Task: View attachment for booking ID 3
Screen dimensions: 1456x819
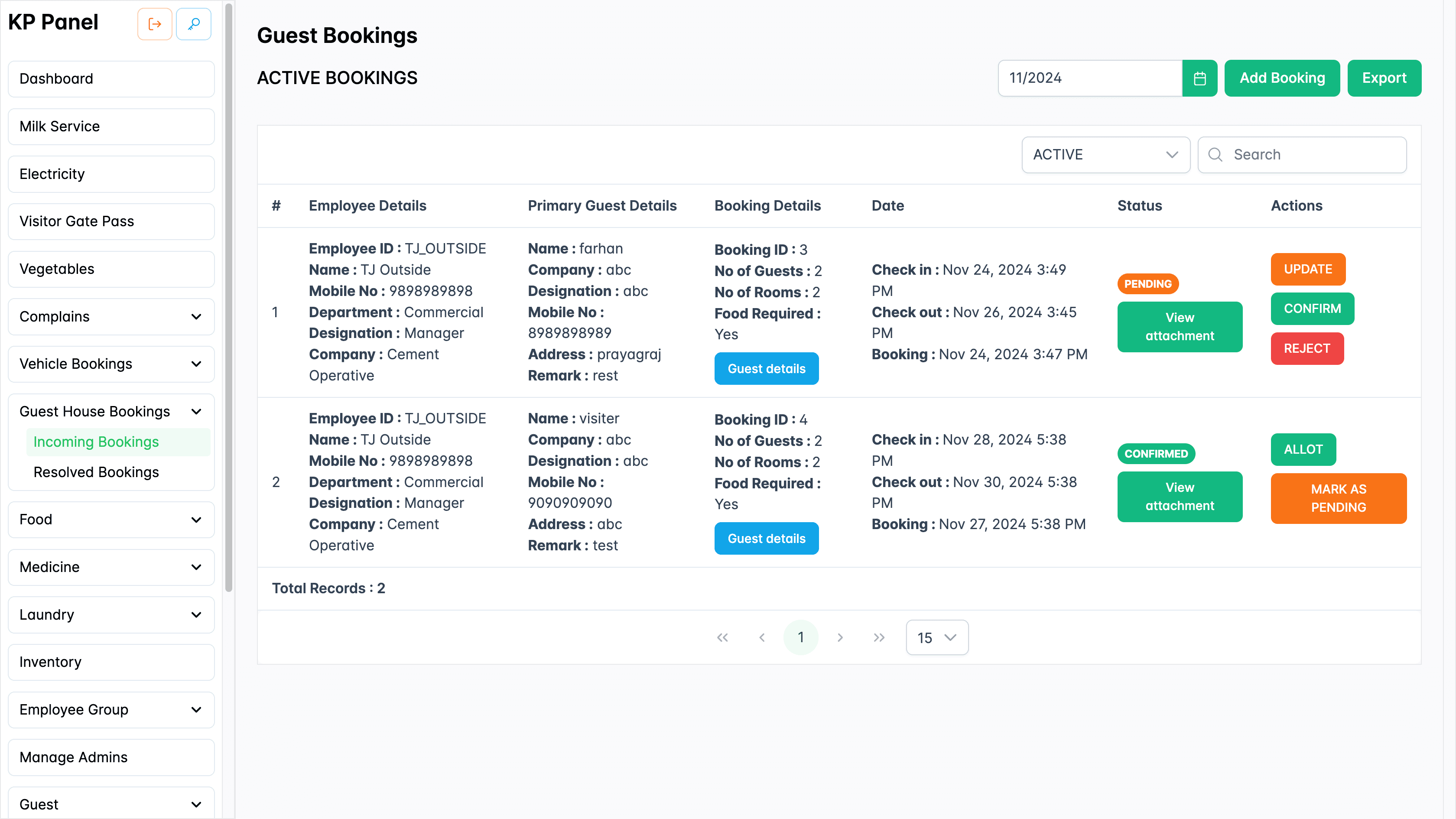Action: point(1180,326)
